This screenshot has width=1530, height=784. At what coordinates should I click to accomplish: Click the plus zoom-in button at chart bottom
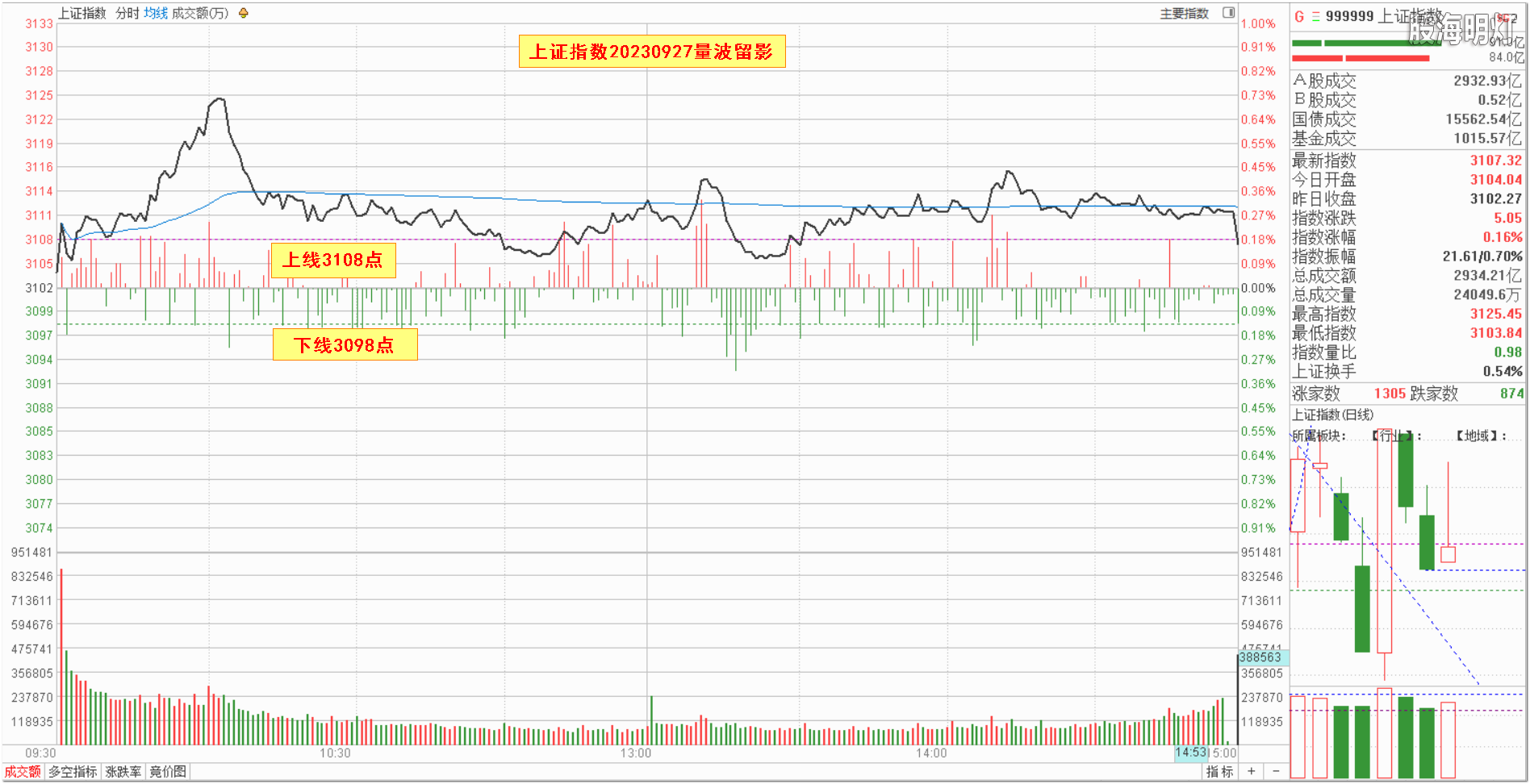(x=1251, y=771)
